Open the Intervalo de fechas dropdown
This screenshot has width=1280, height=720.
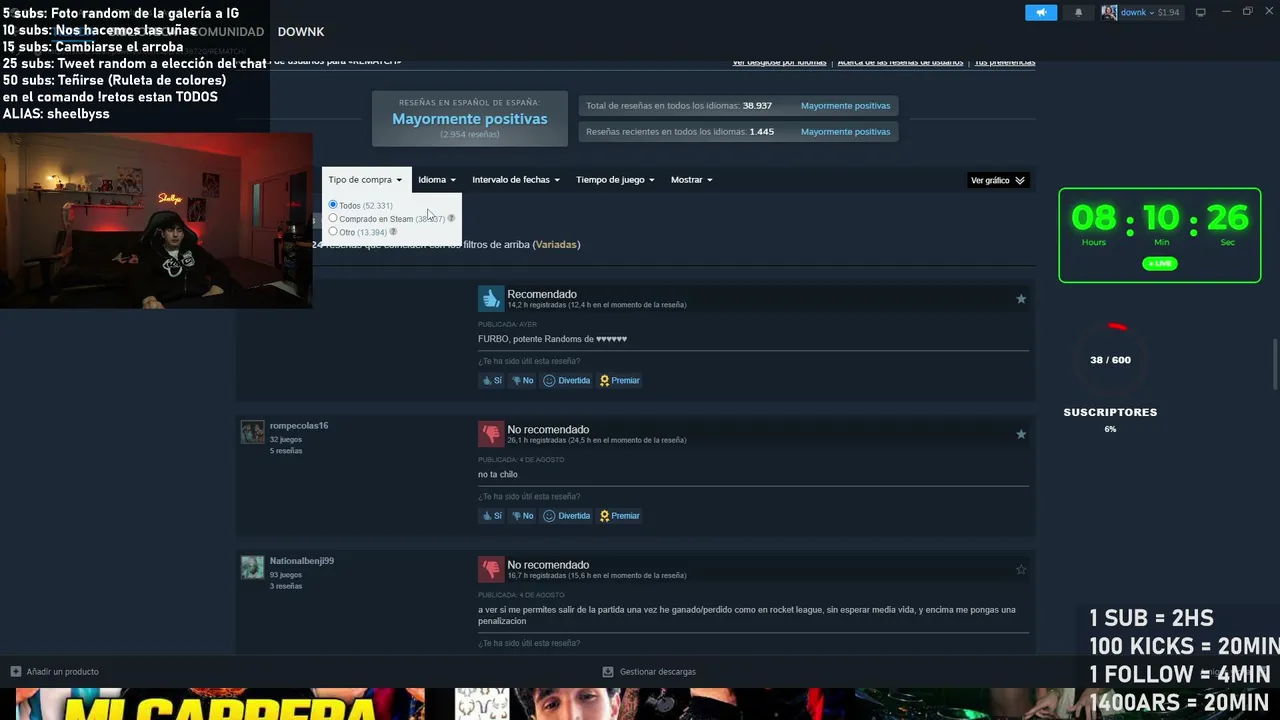point(515,180)
